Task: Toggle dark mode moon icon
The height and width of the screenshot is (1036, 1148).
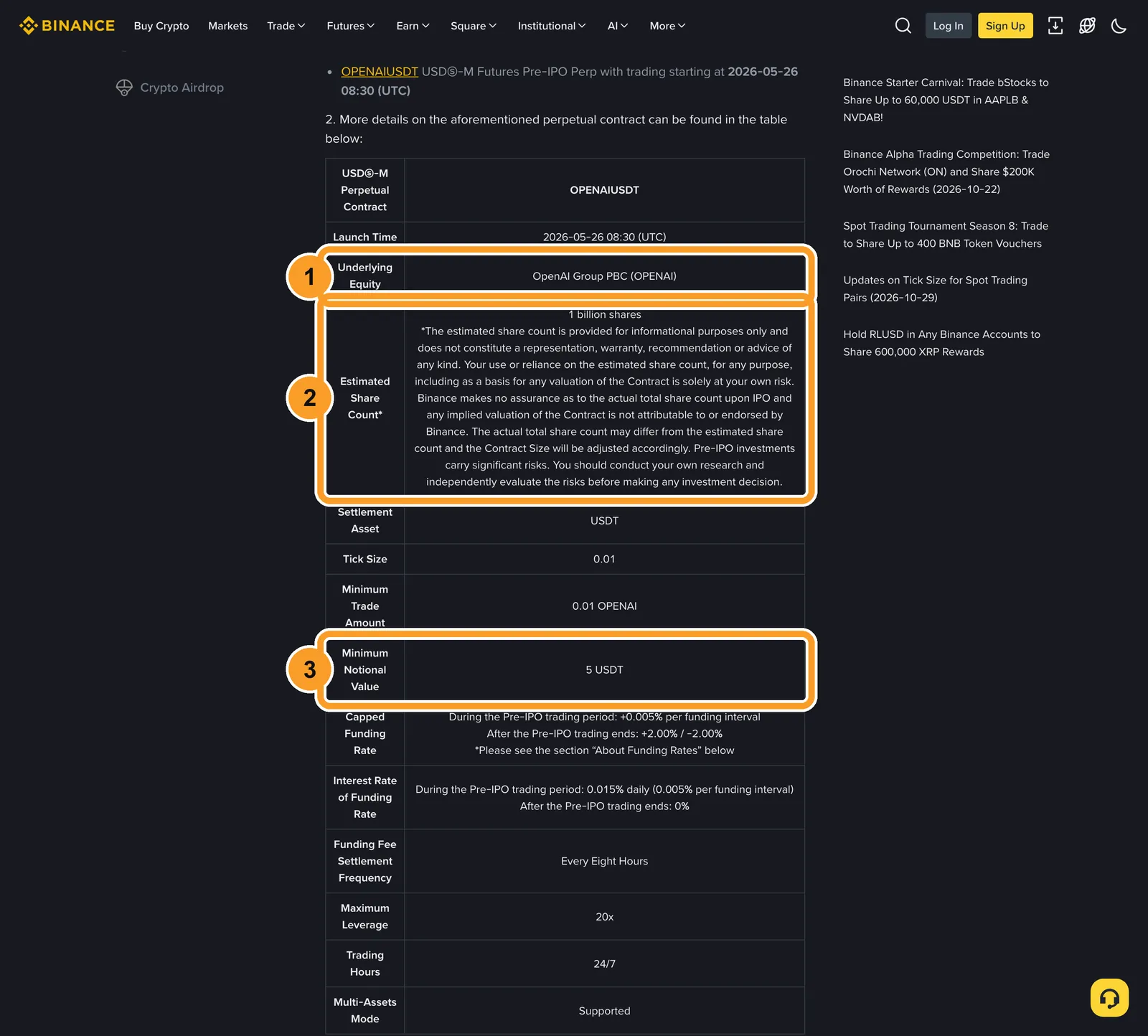Action: (1119, 26)
